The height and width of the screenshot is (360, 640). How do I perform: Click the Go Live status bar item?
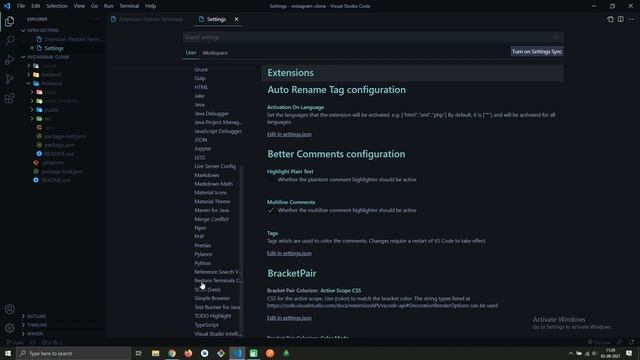pos(598,342)
